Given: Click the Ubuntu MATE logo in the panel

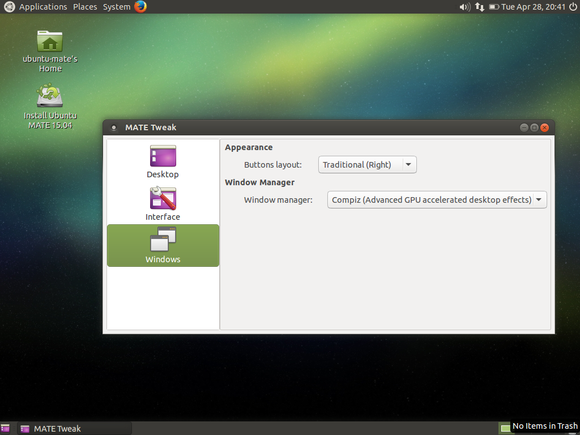Looking at the screenshot, I should [x=9, y=7].
